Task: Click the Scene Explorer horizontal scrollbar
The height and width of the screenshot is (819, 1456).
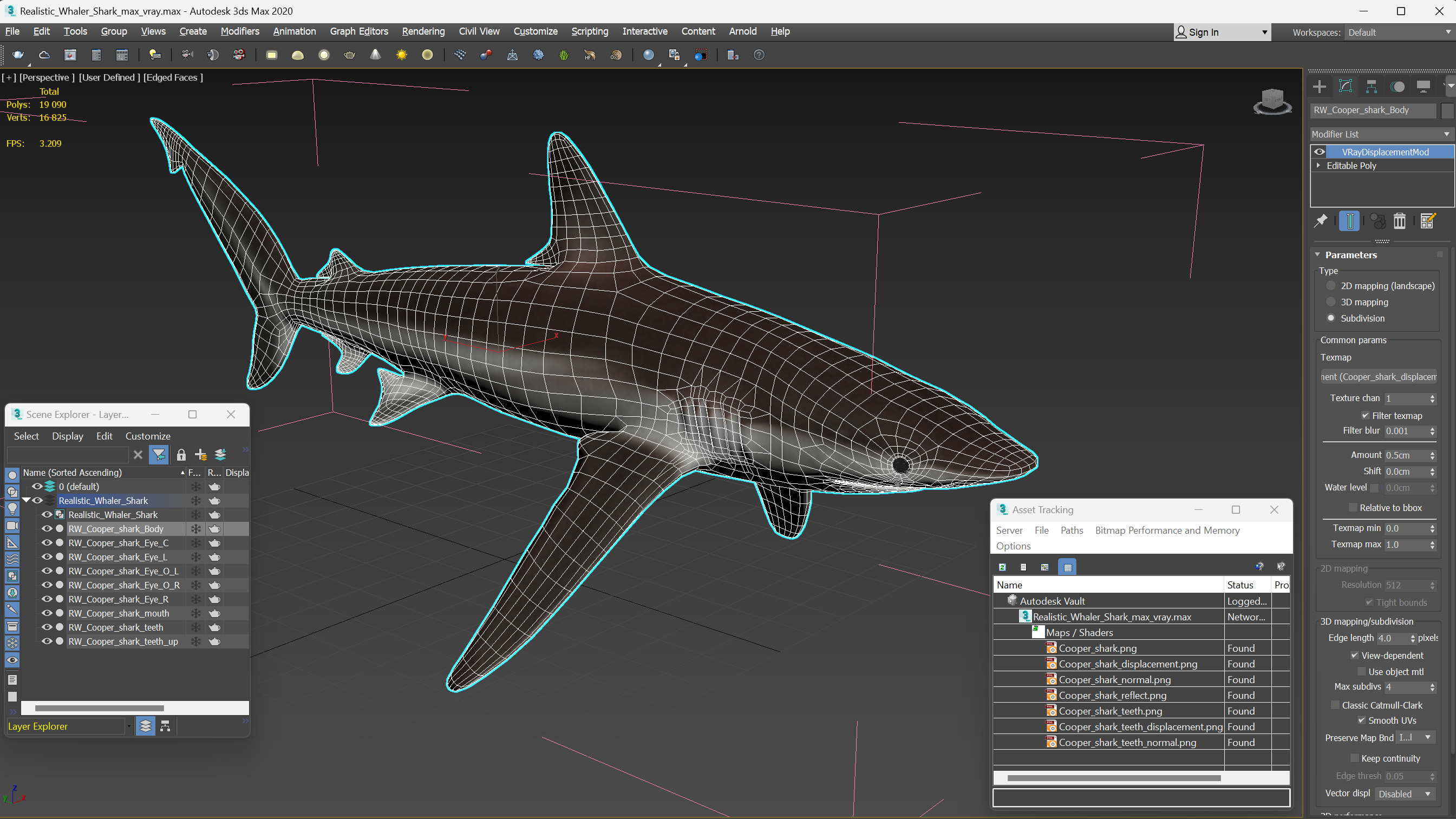Action: [100, 708]
